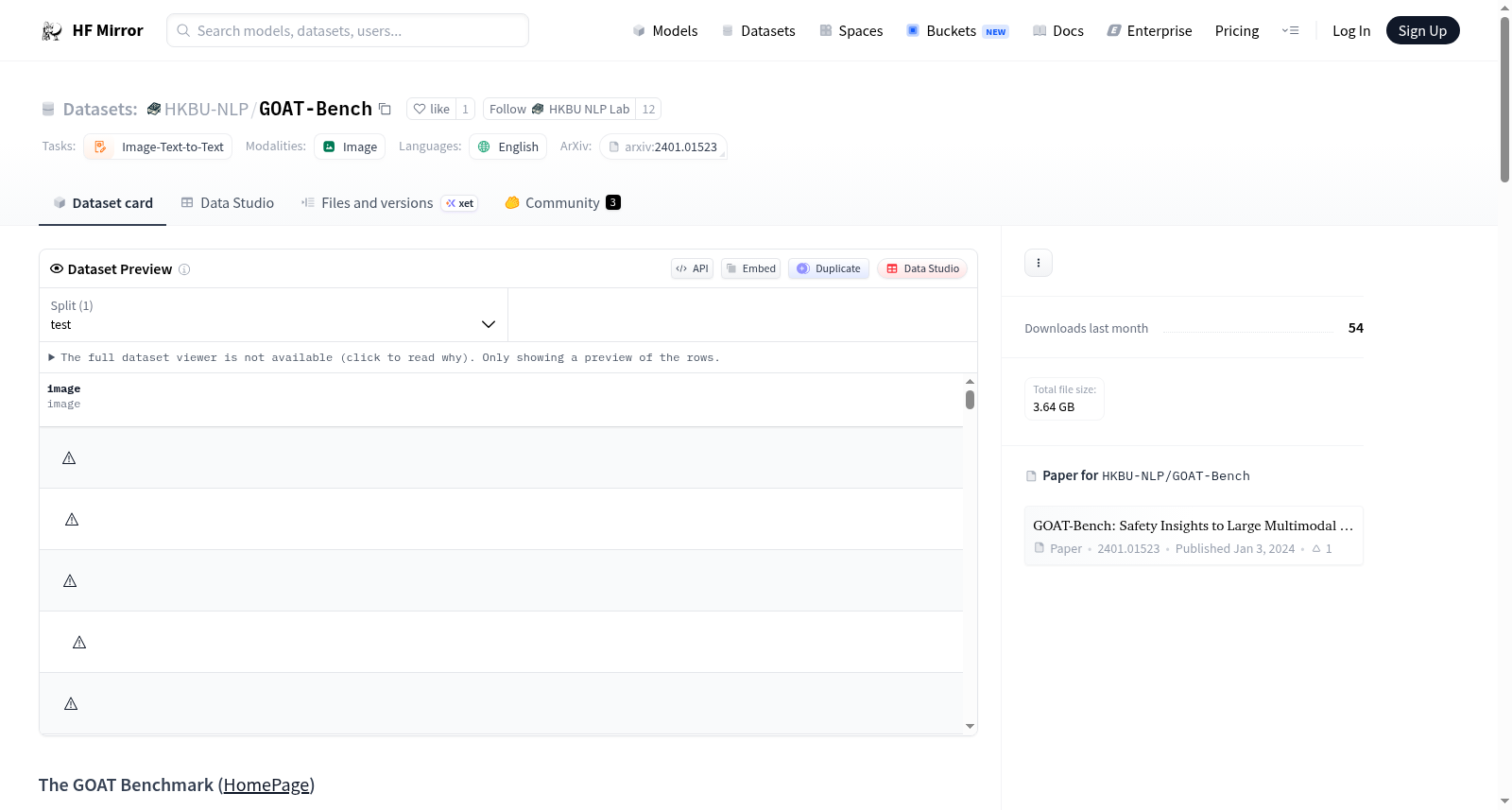The height and width of the screenshot is (810, 1512).
Task: Copy dataset name with the copy icon
Action: pos(385,109)
